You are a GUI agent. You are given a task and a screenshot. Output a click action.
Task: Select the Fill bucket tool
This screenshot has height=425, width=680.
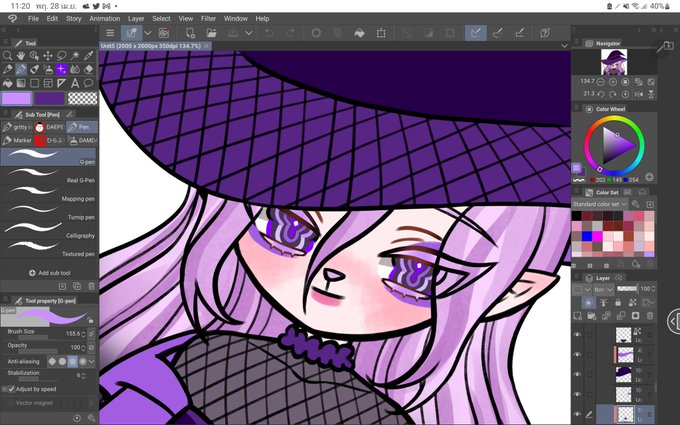[7, 83]
